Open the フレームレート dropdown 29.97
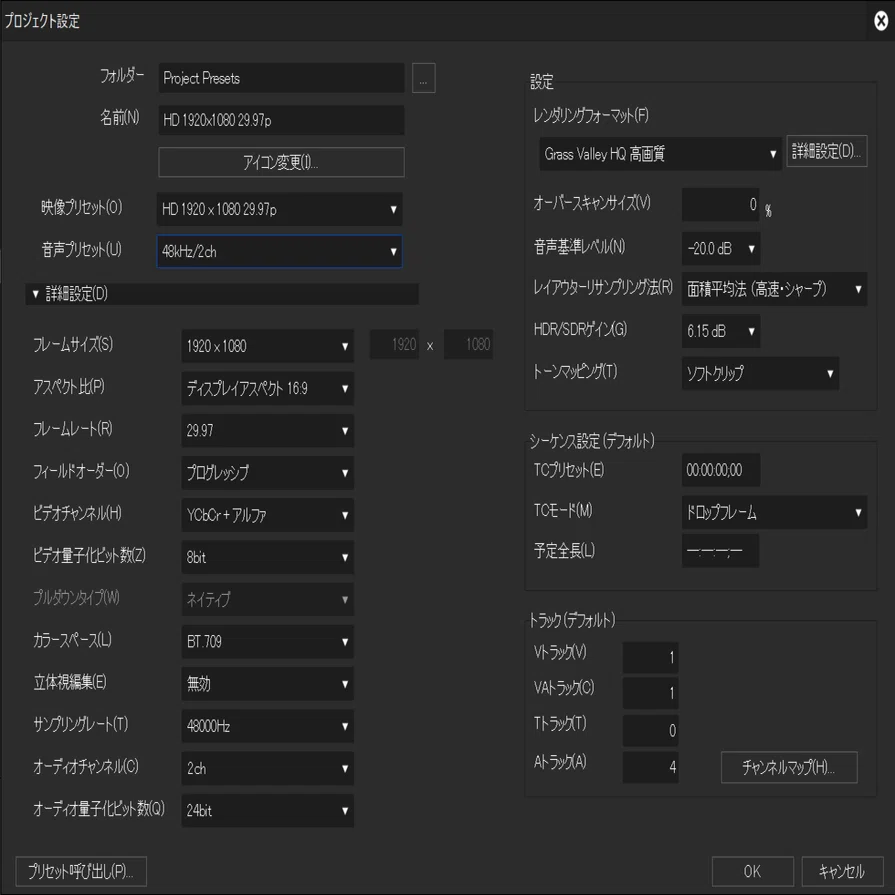The image size is (895, 895). (x=268, y=430)
